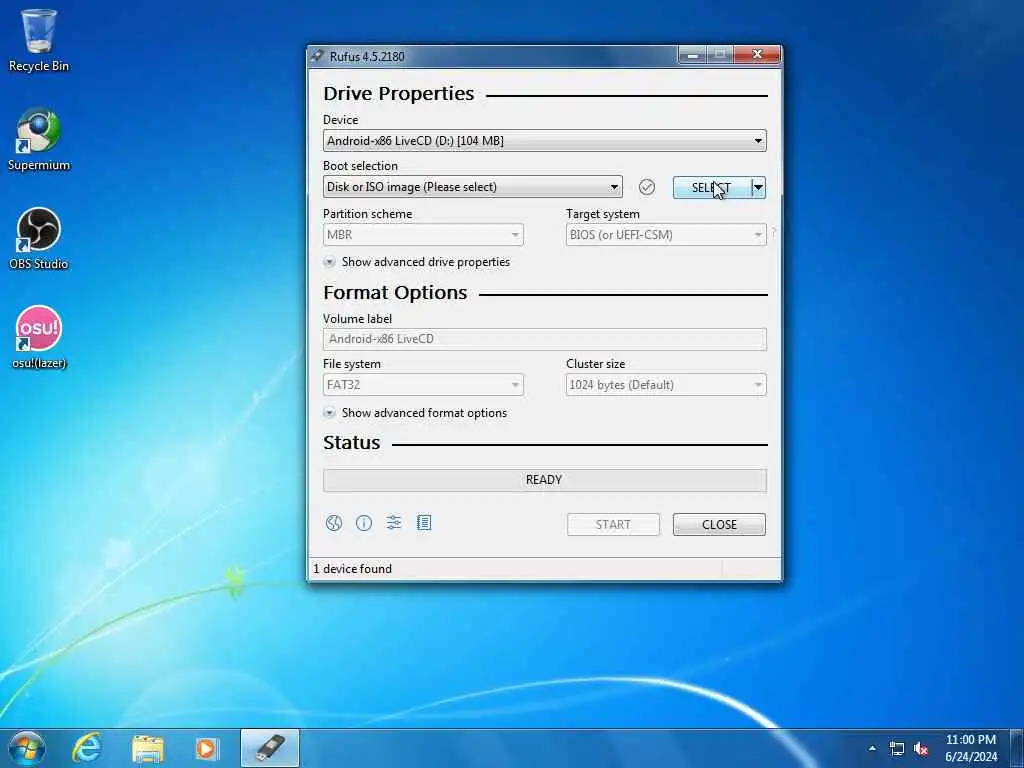
Task: Click the SELECT button
Action: (712, 187)
